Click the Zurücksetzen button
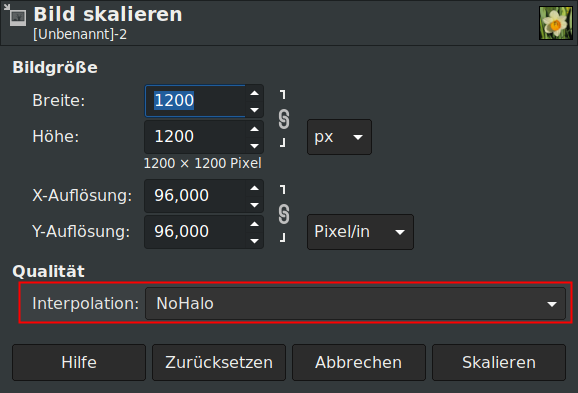The width and height of the screenshot is (578, 393). pos(219,362)
